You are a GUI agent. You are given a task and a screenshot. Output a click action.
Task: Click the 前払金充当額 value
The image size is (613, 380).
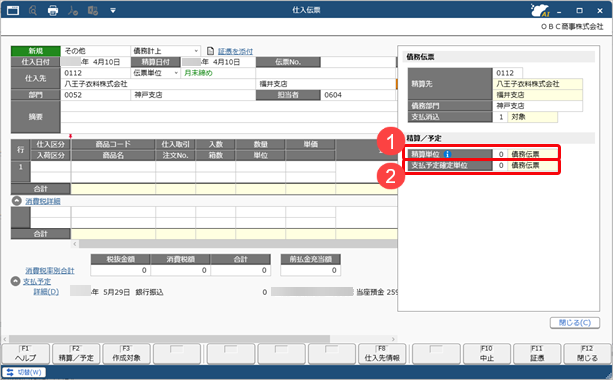click(310, 270)
